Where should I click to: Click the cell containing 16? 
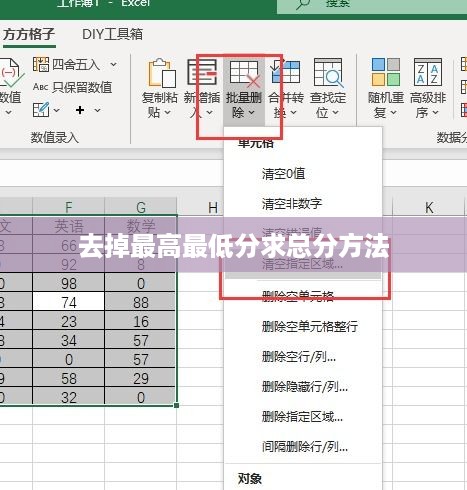[141, 322]
